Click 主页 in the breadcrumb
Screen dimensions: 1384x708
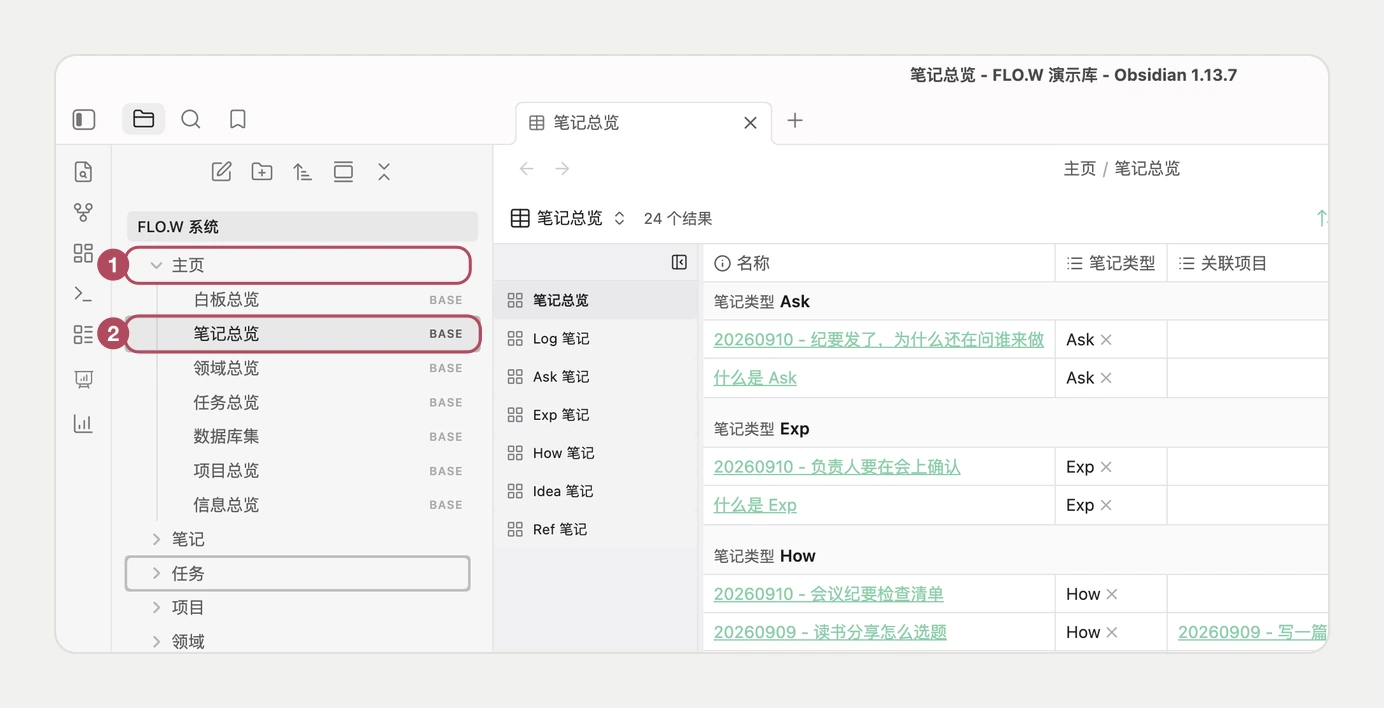click(x=1080, y=169)
